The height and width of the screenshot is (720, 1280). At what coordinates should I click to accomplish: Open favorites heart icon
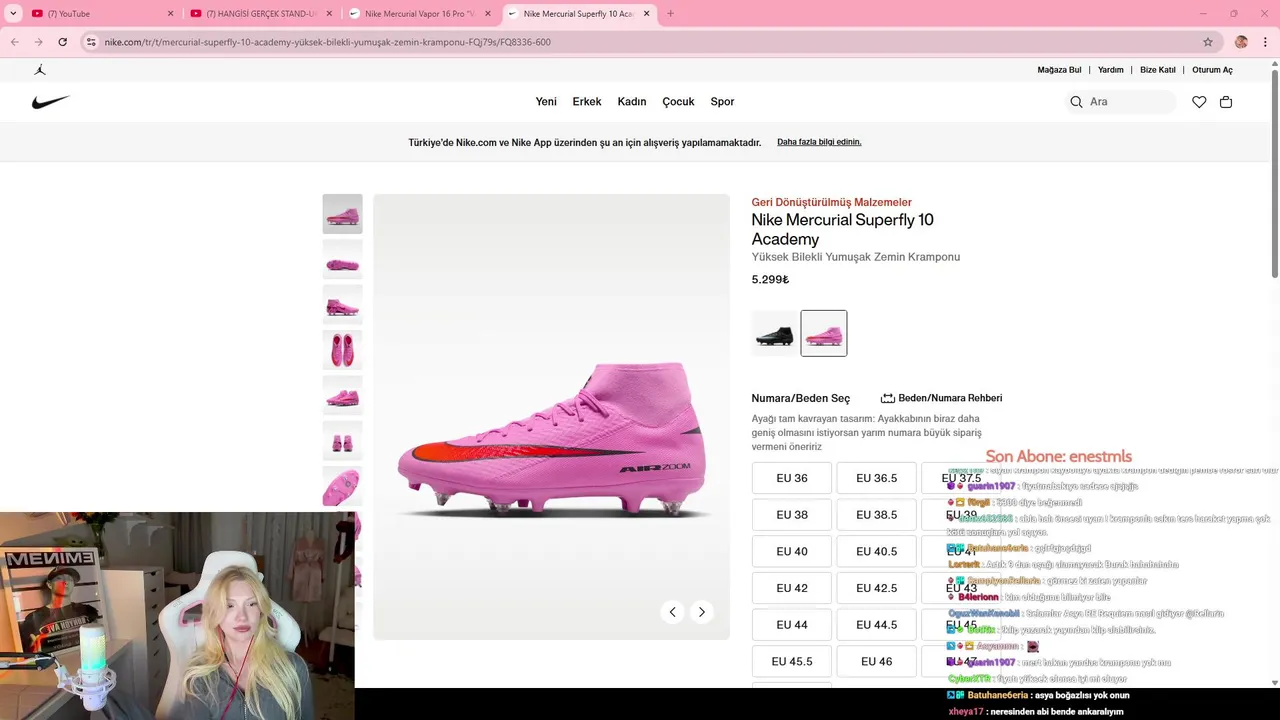click(1199, 102)
